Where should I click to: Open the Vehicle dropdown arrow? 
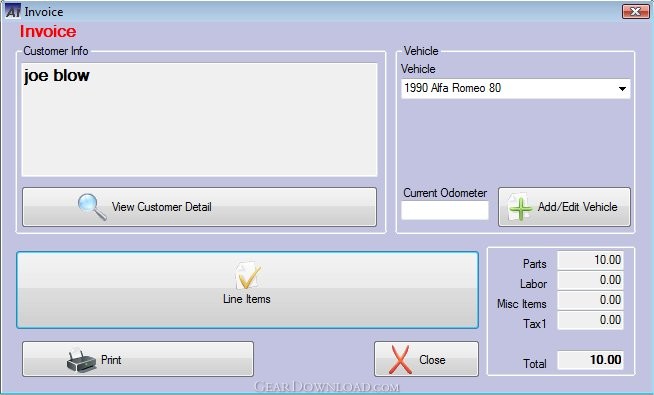622,88
